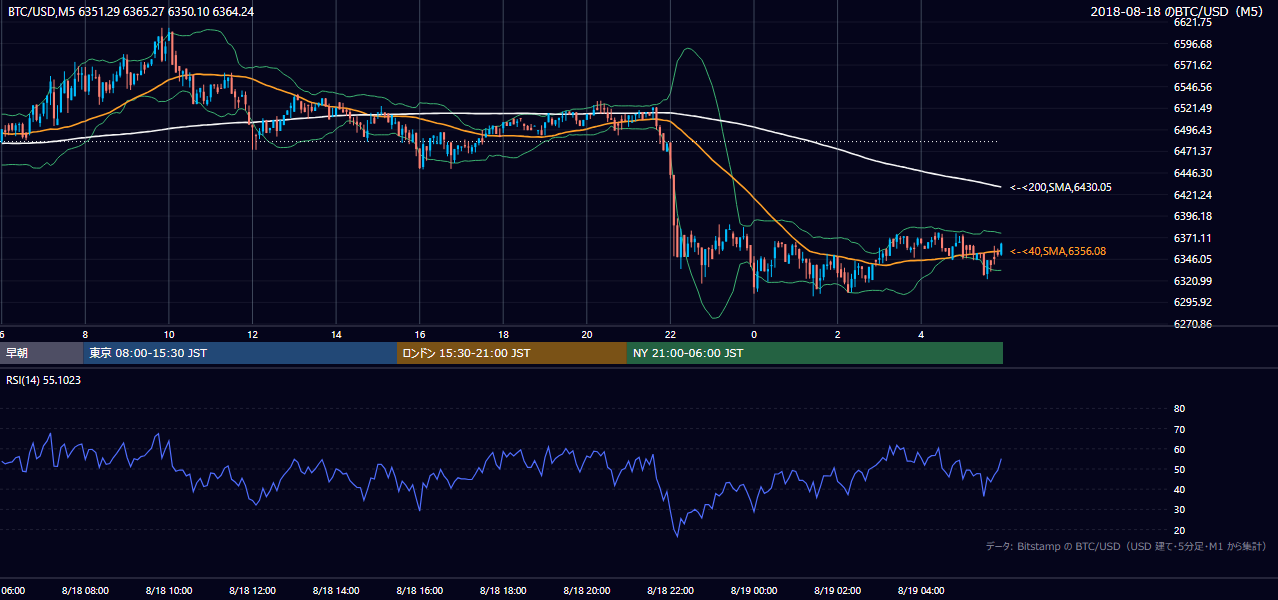Image resolution: width=1278 pixels, height=600 pixels.
Task: Click price axis value 6521.49
Action: pos(1194,108)
